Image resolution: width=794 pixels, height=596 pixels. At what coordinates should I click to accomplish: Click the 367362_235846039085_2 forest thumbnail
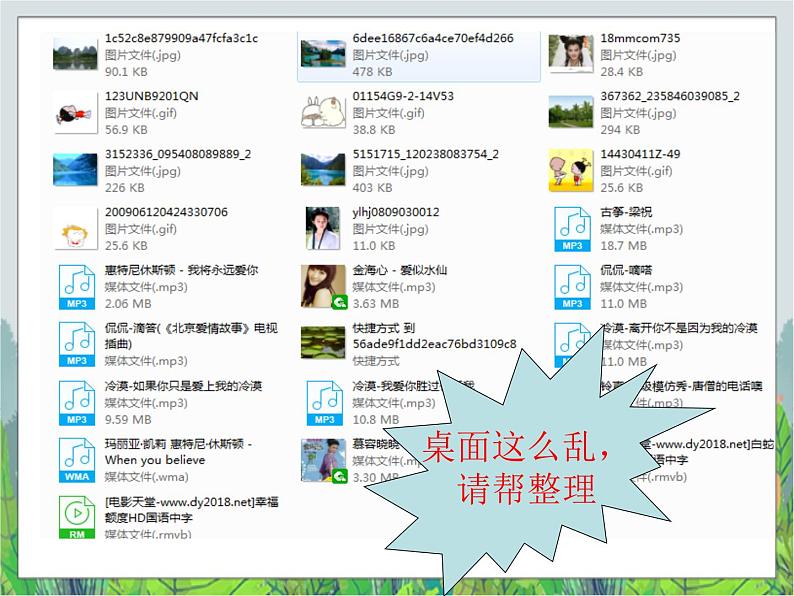click(571, 112)
